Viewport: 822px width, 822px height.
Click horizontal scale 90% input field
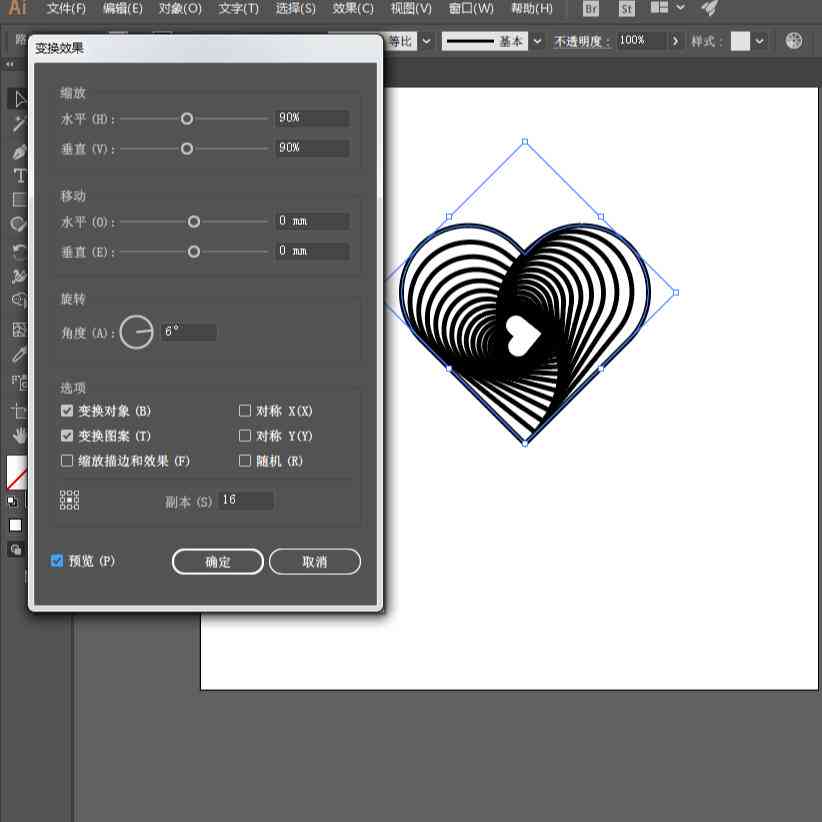click(312, 118)
